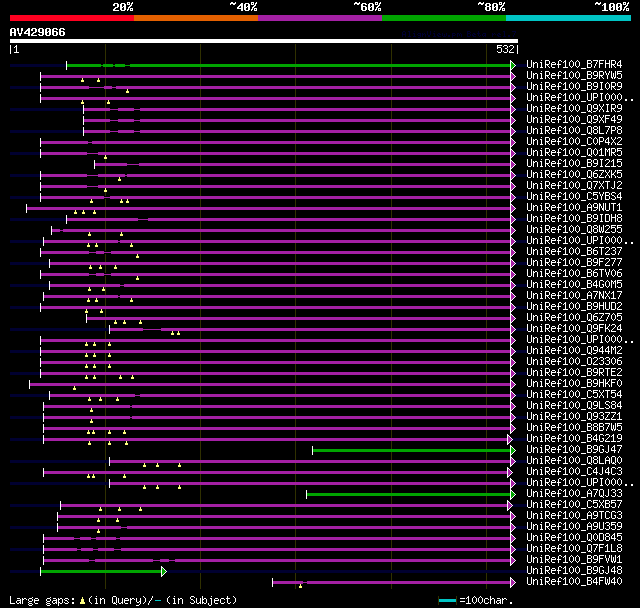Select the UniRef100_Q0D845 label
The image size is (640, 608).
point(574,538)
